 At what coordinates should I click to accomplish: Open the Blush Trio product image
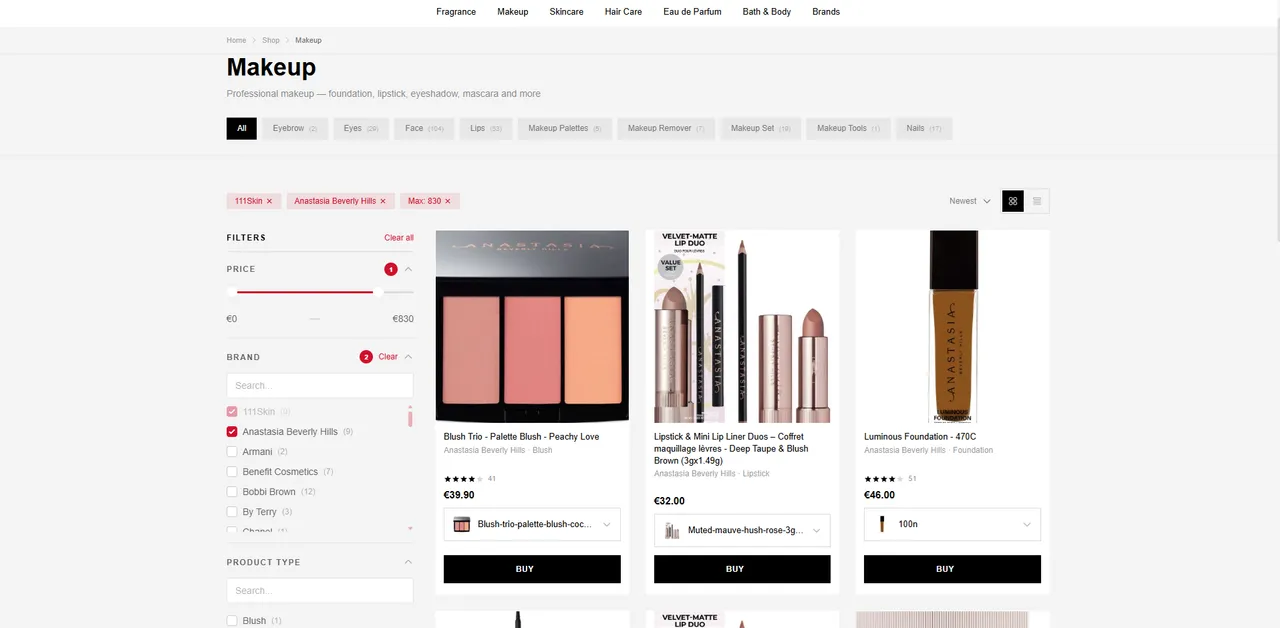[532, 326]
